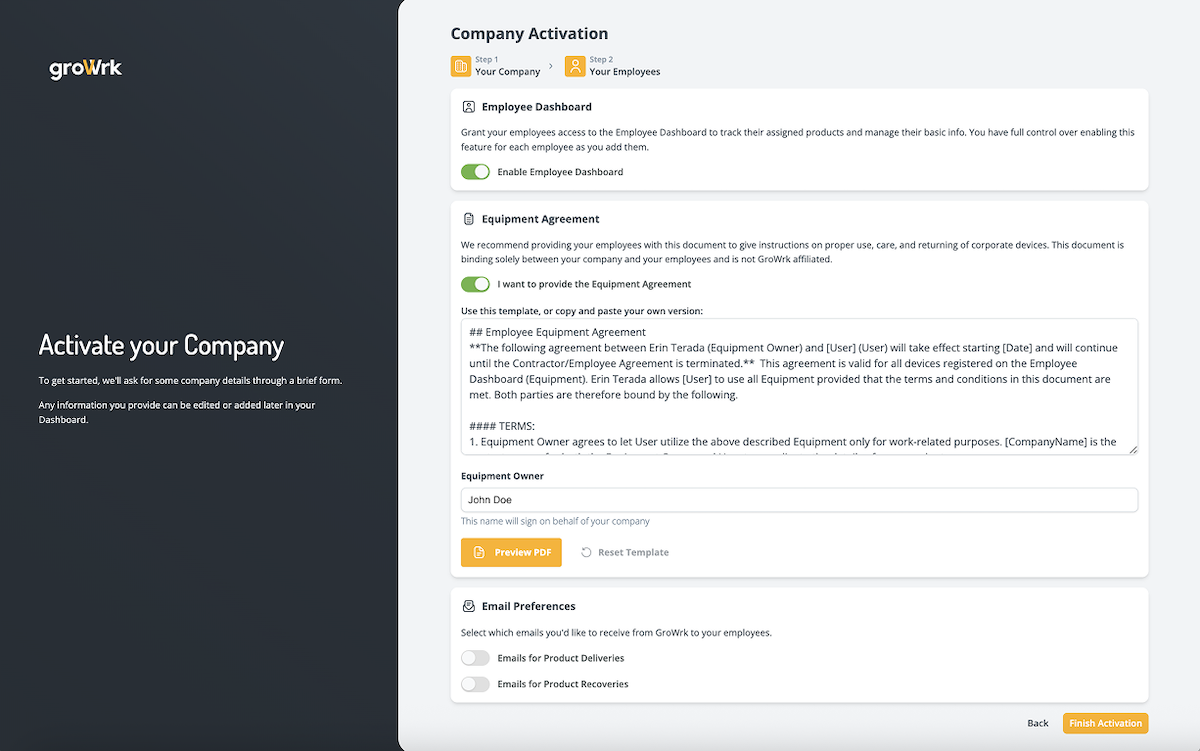The image size is (1200, 751).
Task: Enable Emails for Product Deliveries
Action: pyautogui.click(x=475, y=658)
